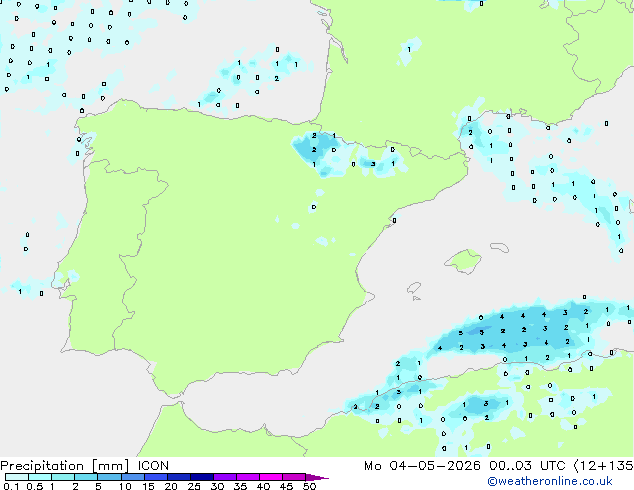Screen dimensions: 634x490
Task: Click the '00..03 UTC' time text
Action: (527, 466)
